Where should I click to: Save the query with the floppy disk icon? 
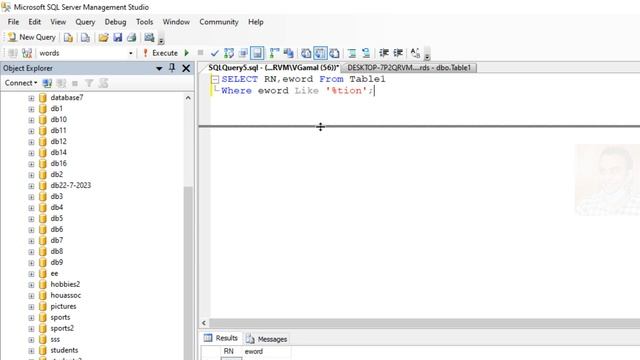pos(118,38)
